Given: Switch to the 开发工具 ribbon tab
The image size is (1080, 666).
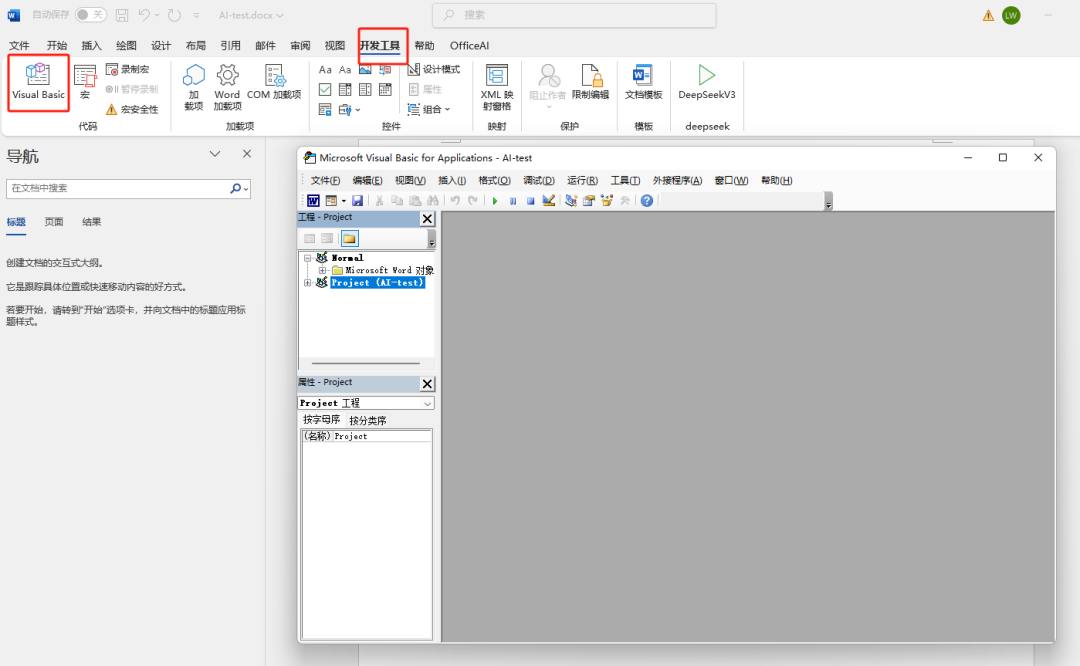Looking at the screenshot, I should coord(380,45).
